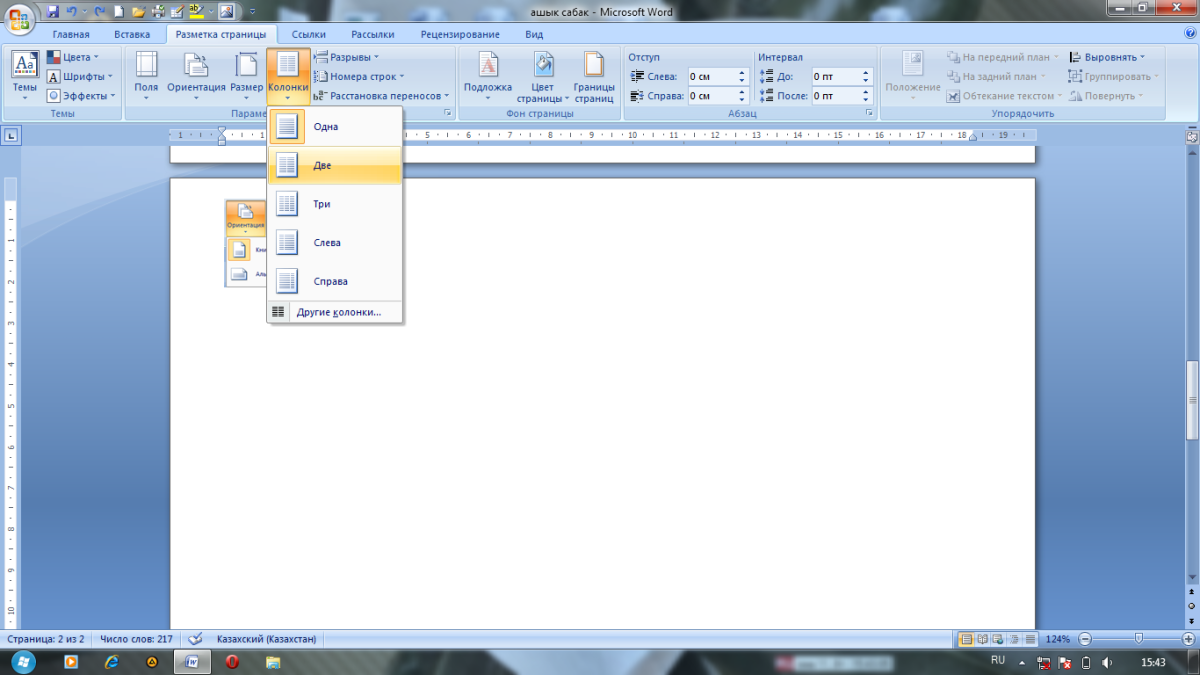
Task: Switch to Главная tab
Action: click(x=71, y=34)
